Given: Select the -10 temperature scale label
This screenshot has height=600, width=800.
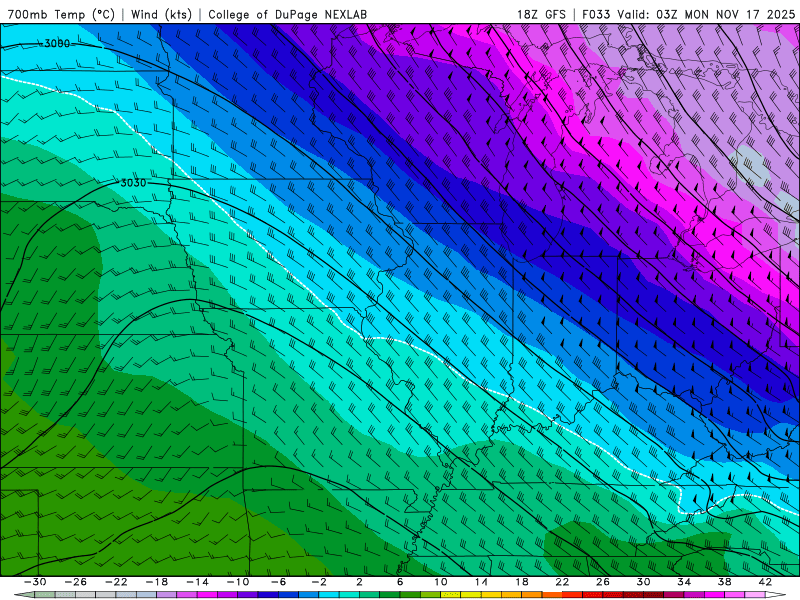Looking at the screenshot, I should point(238,582).
